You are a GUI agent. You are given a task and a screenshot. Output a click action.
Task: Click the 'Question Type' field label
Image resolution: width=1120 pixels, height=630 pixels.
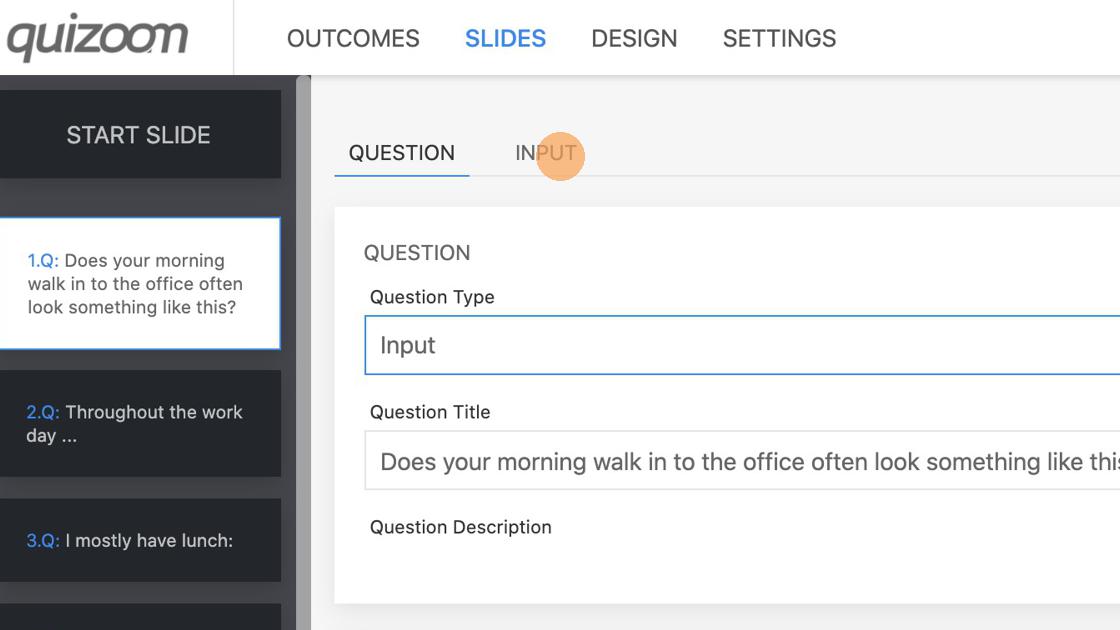432,297
